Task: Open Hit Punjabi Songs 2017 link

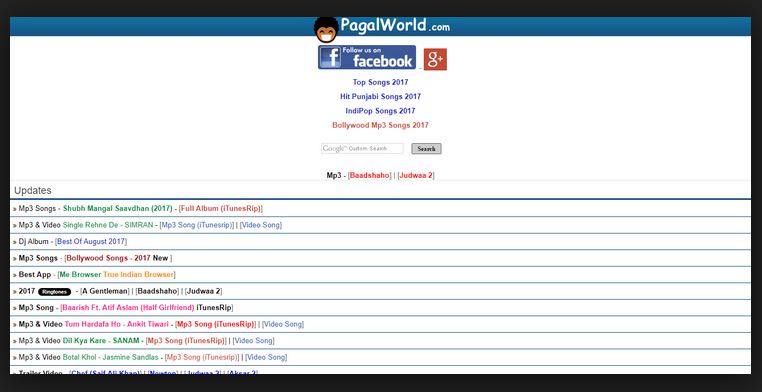Action: click(x=381, y=96)
